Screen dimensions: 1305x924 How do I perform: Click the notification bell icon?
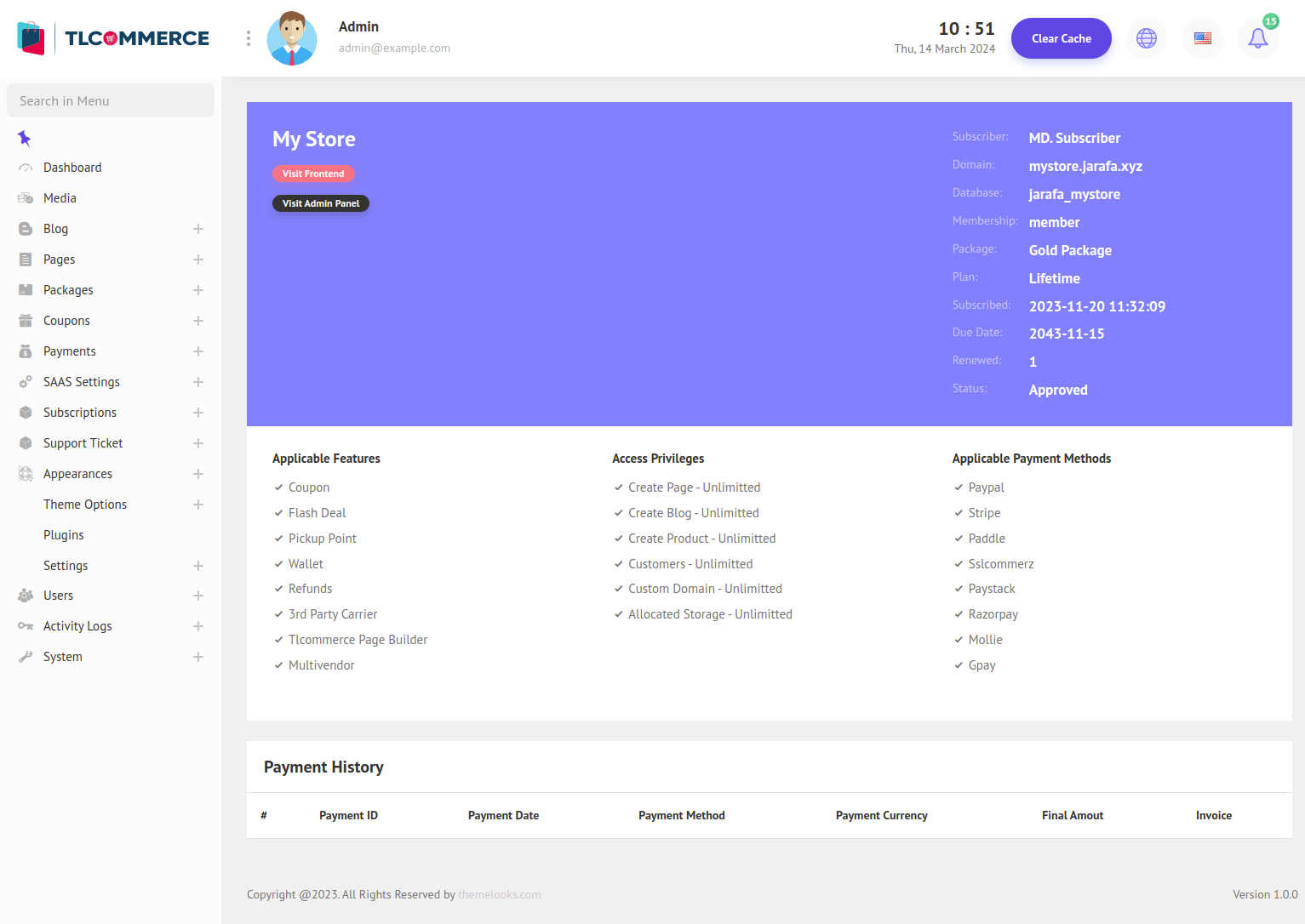[x=1257, y=38]
